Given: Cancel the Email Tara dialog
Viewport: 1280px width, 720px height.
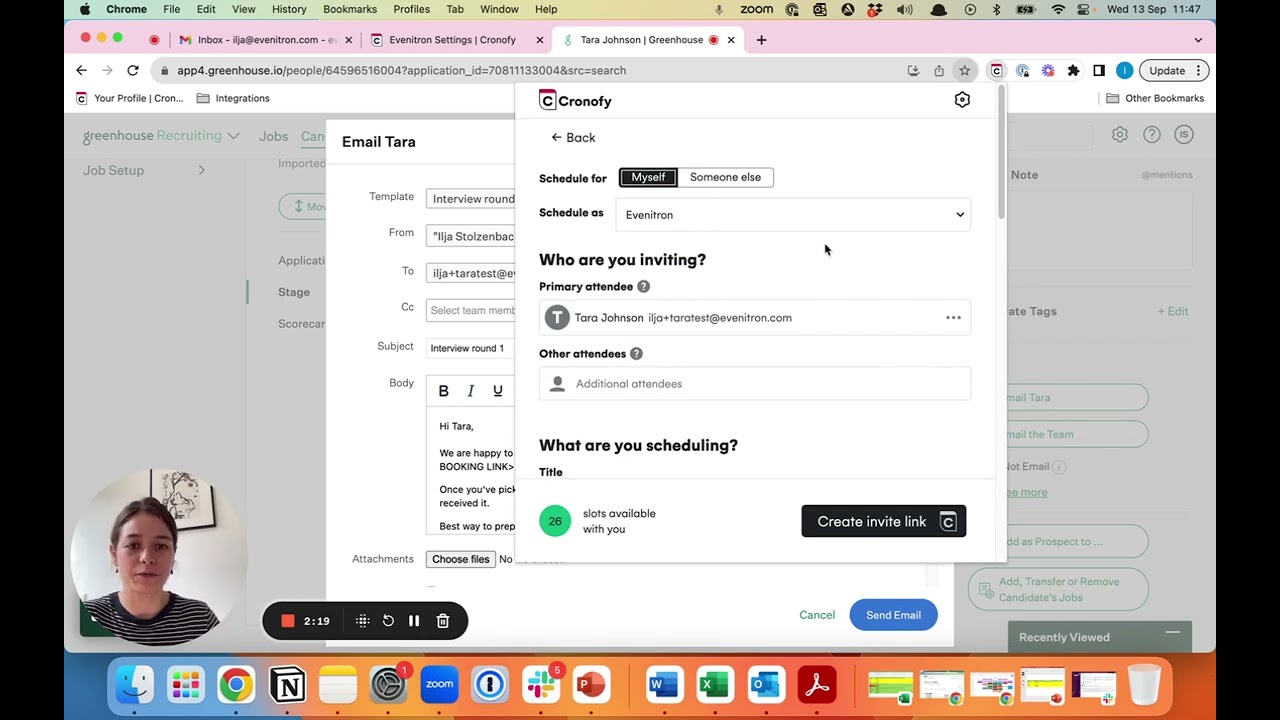Looking at the screenshot, I should (x=817, y=615).
